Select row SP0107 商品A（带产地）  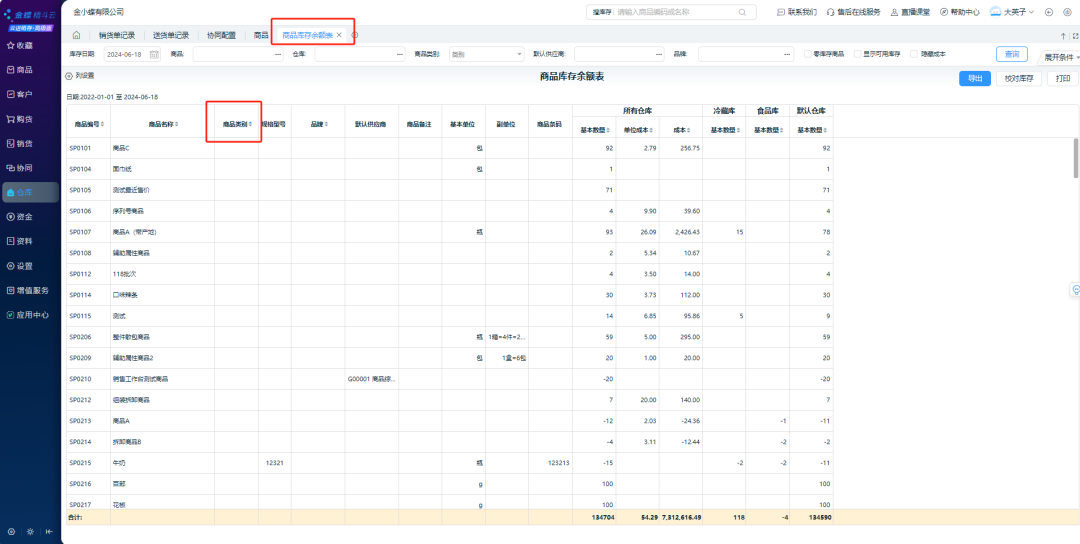(x=450, y=232)
